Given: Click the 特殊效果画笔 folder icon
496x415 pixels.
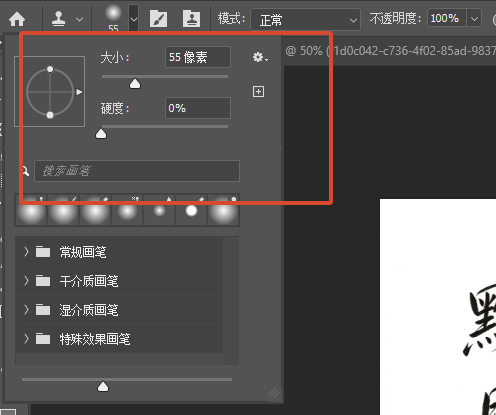Looking at the screenshot, I should coord(43,339).
